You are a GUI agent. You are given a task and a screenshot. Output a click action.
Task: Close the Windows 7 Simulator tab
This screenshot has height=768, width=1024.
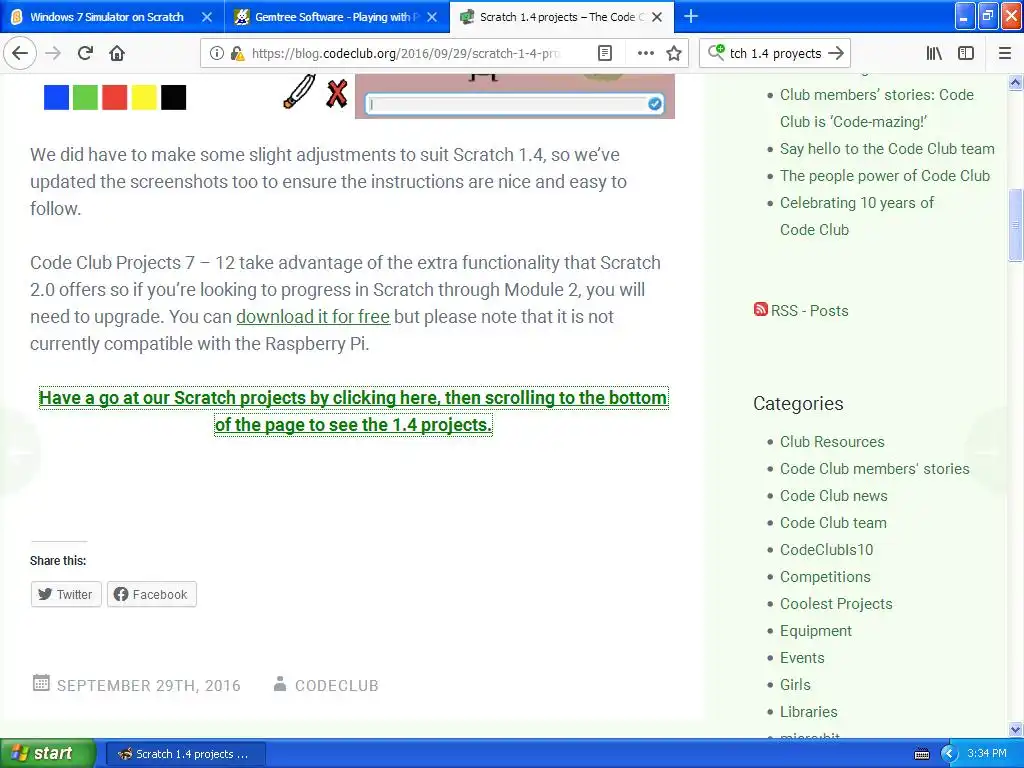click(206, 17)
